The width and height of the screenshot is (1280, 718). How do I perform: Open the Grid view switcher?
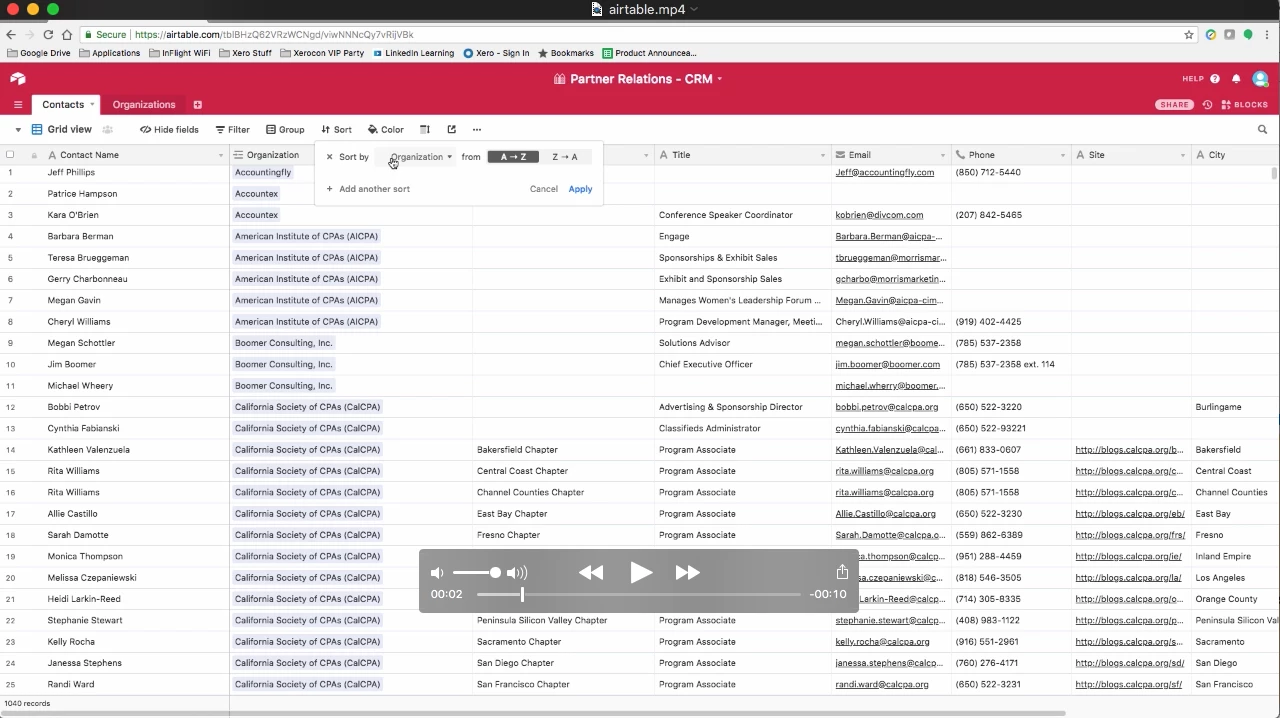point(62,130)
